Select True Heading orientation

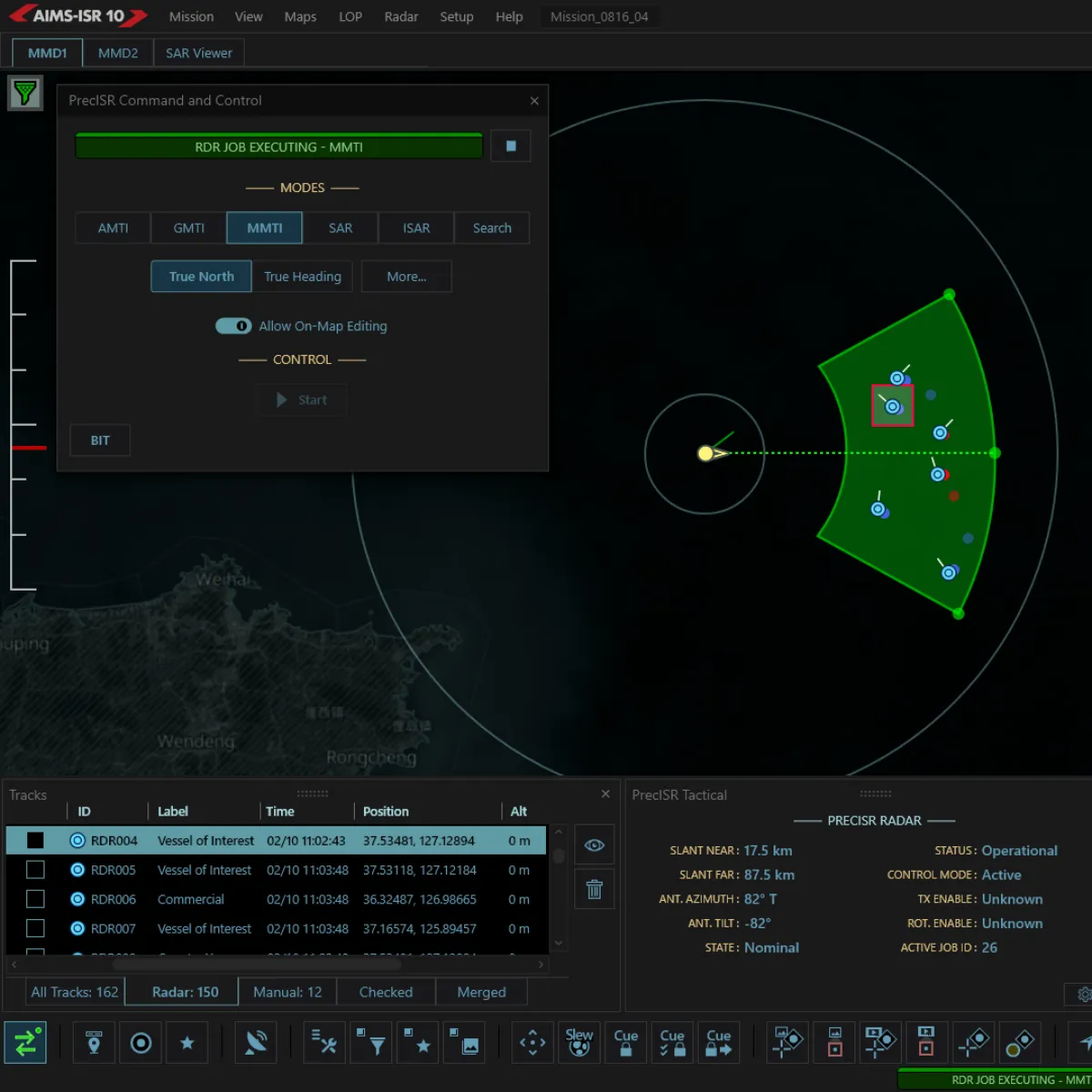tap(302, 277)
